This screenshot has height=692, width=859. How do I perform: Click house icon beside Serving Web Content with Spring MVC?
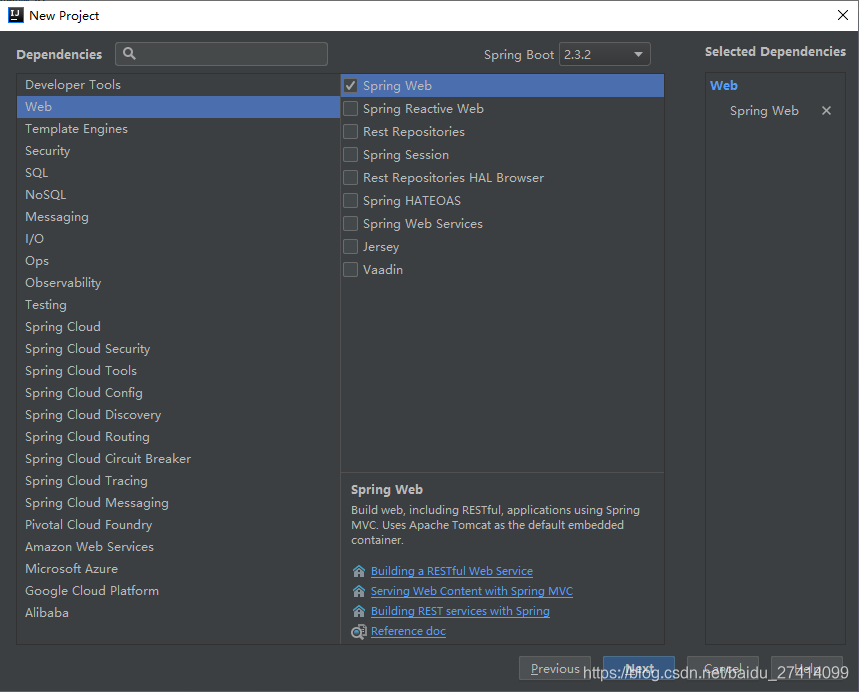click(359, 591)
